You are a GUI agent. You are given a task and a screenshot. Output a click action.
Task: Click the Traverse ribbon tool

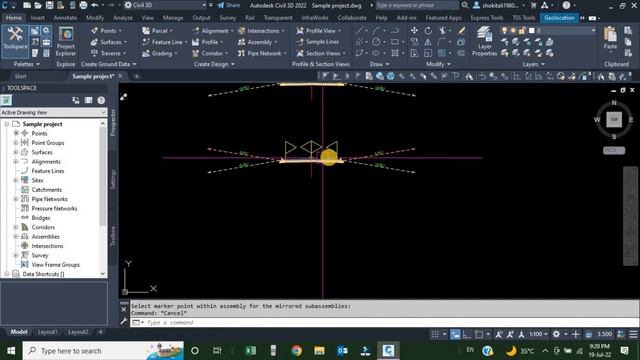click(108, 53)
